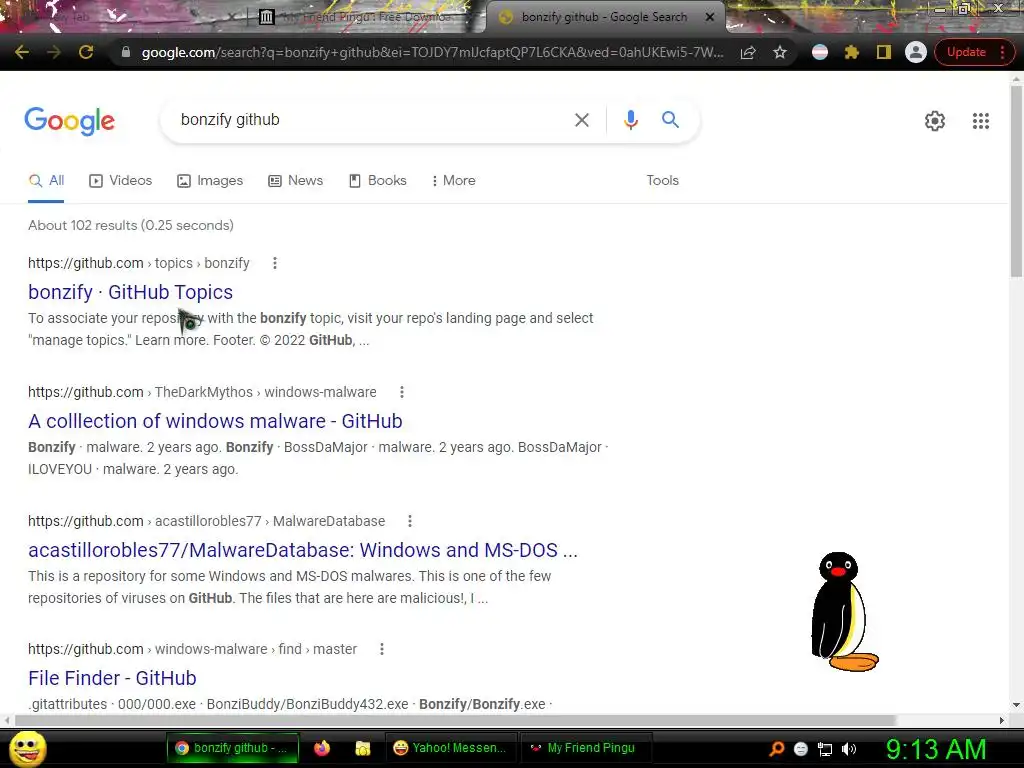
Task: Click the browser forward arrow
Action: [x=54, y=52]
